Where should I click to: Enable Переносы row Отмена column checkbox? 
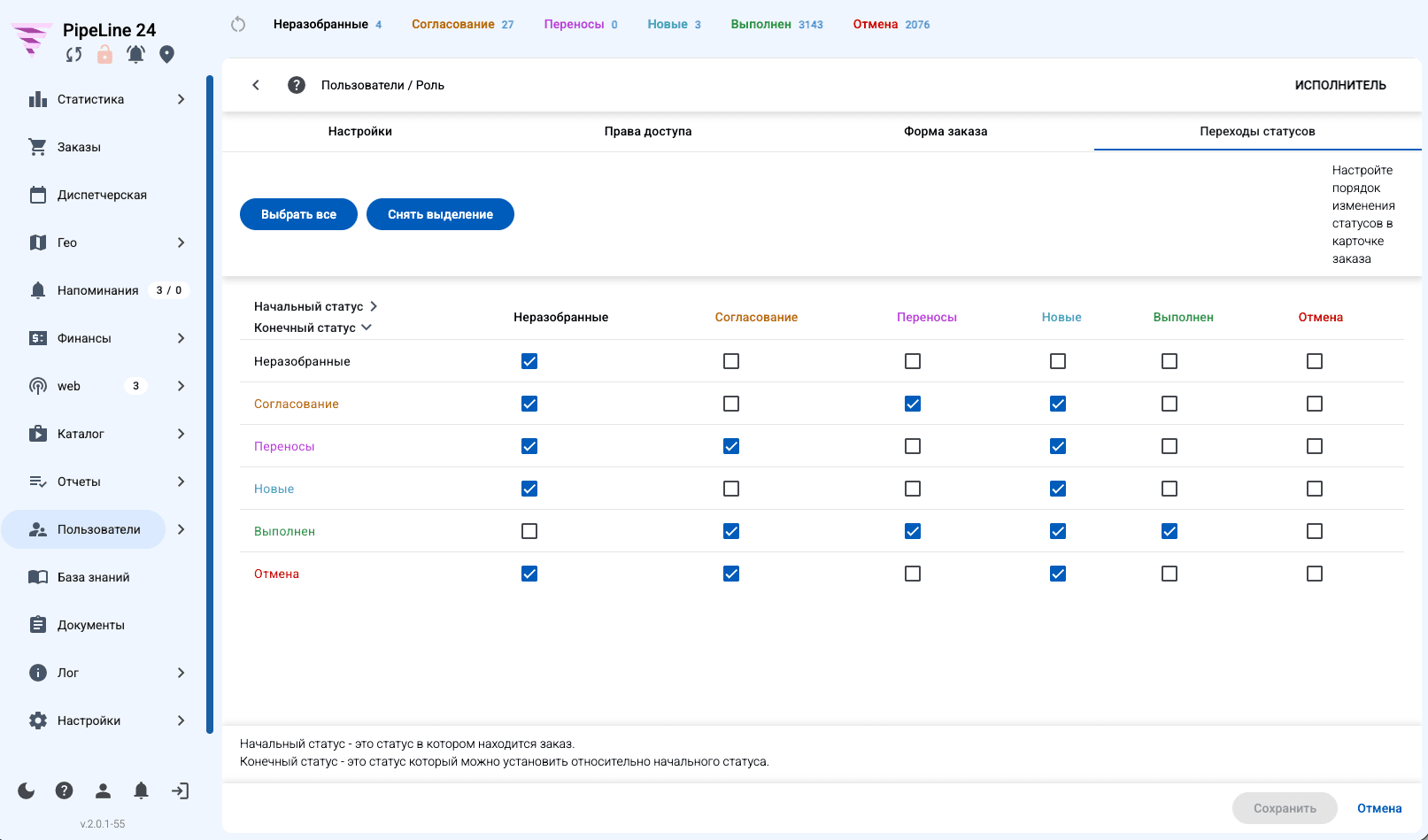point(1315,446)
